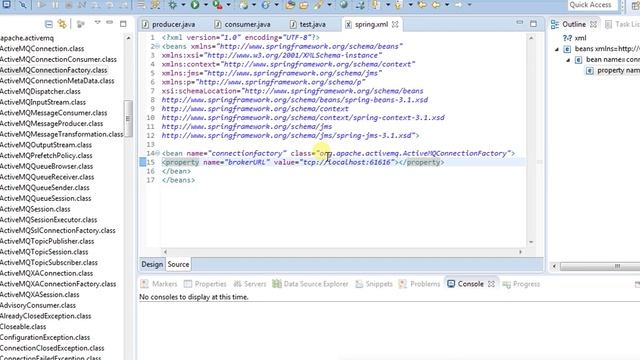Open the Run dropdown arrow
Image resolution: width=640 pixels, height=360 pixels.
click(x=205, y=5)
